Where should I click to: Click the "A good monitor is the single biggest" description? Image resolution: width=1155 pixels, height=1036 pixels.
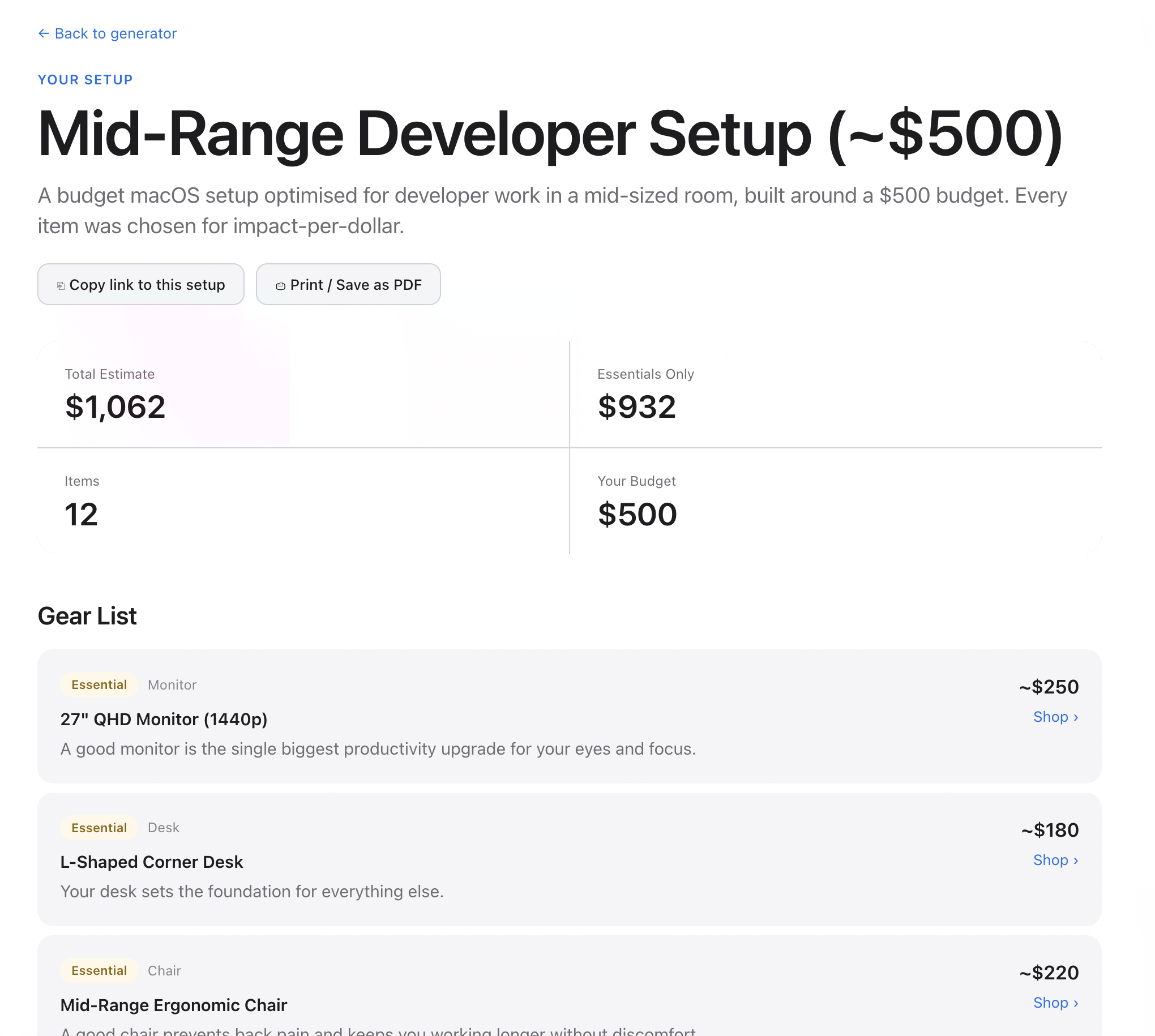(378, 748)
